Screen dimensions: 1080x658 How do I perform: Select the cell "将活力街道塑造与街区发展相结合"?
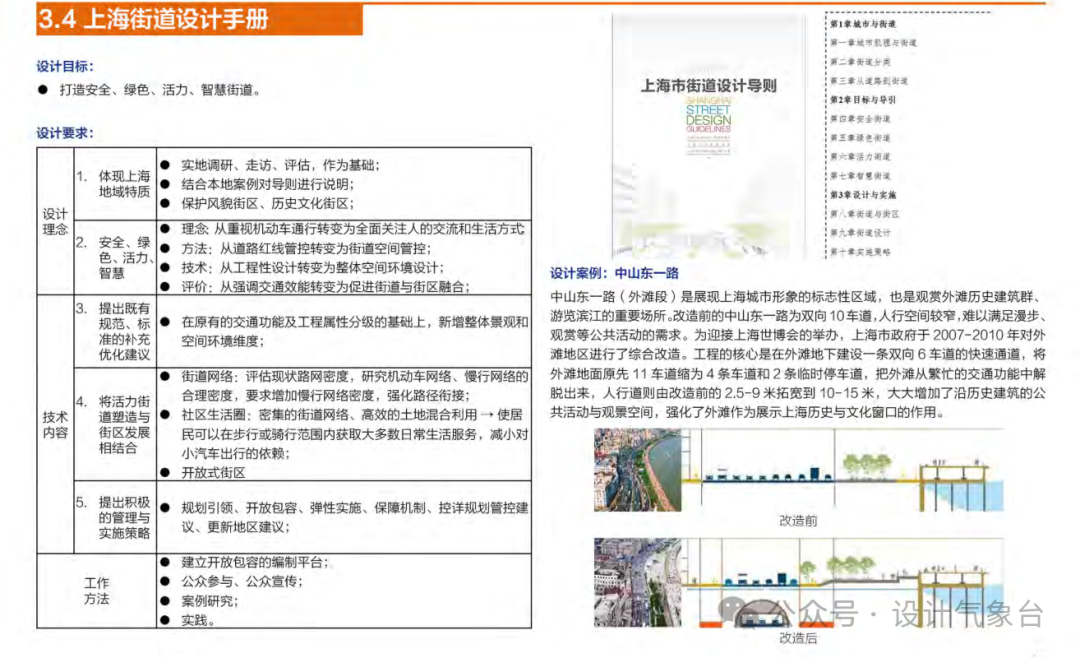point(124,424)
